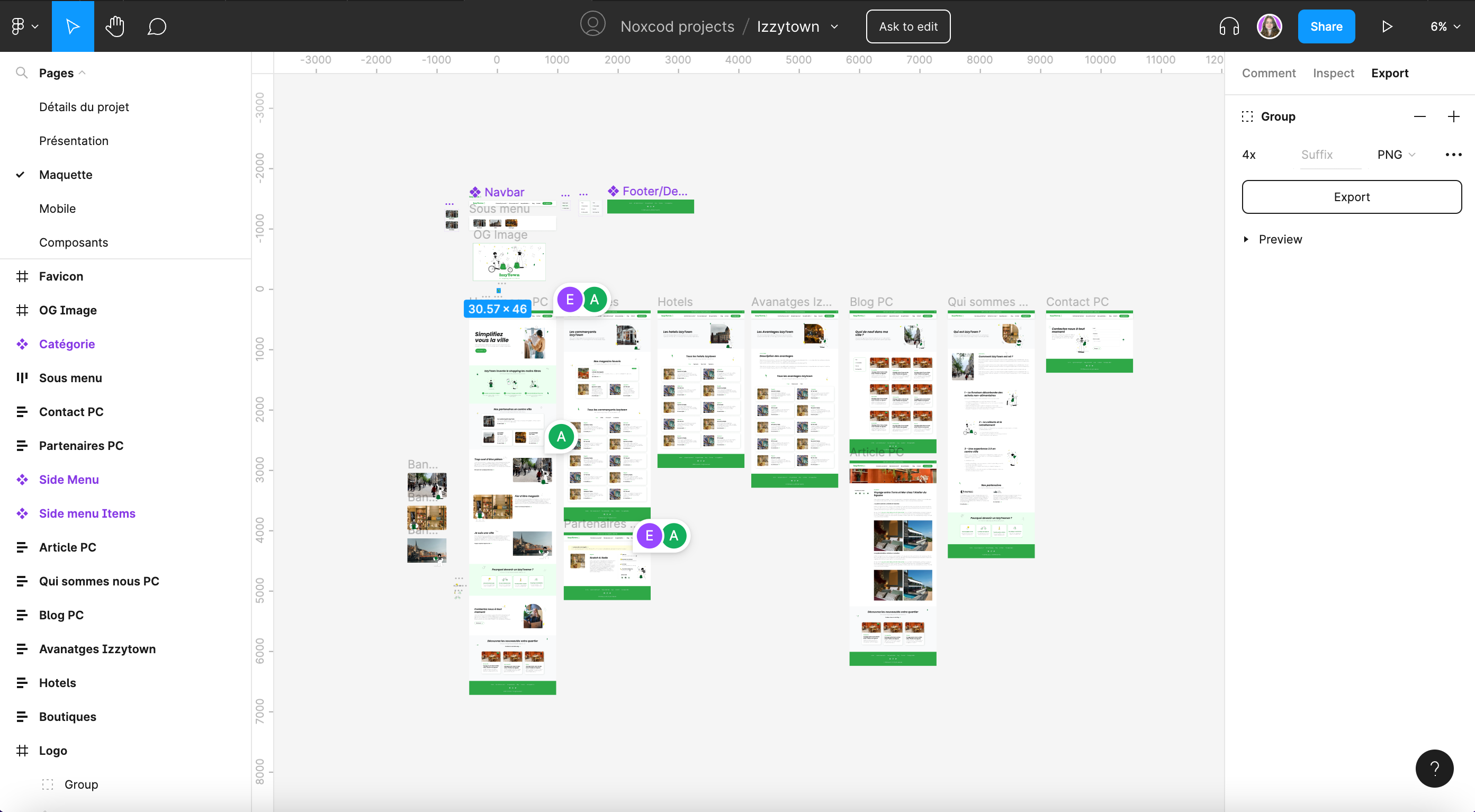Screen dimensions: 1475x812
Task: Click the Share button
Action: click(1326, 26)
